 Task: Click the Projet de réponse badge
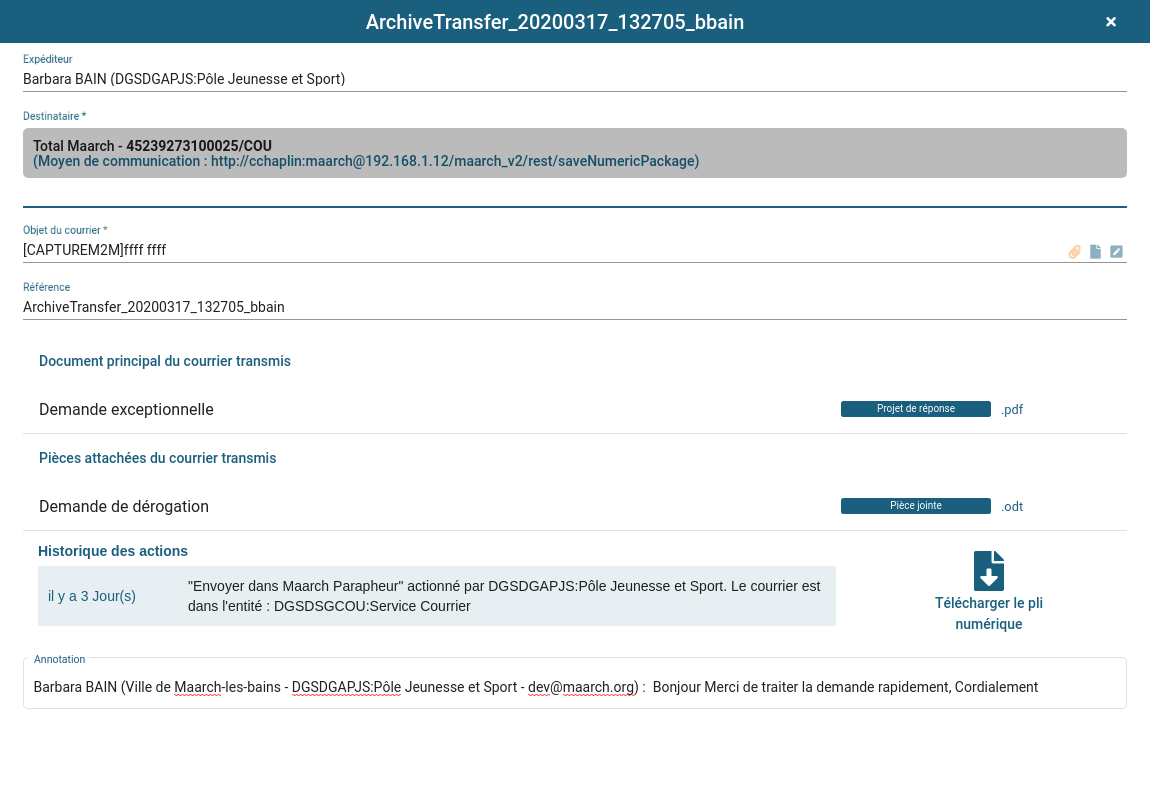(915, 409)
